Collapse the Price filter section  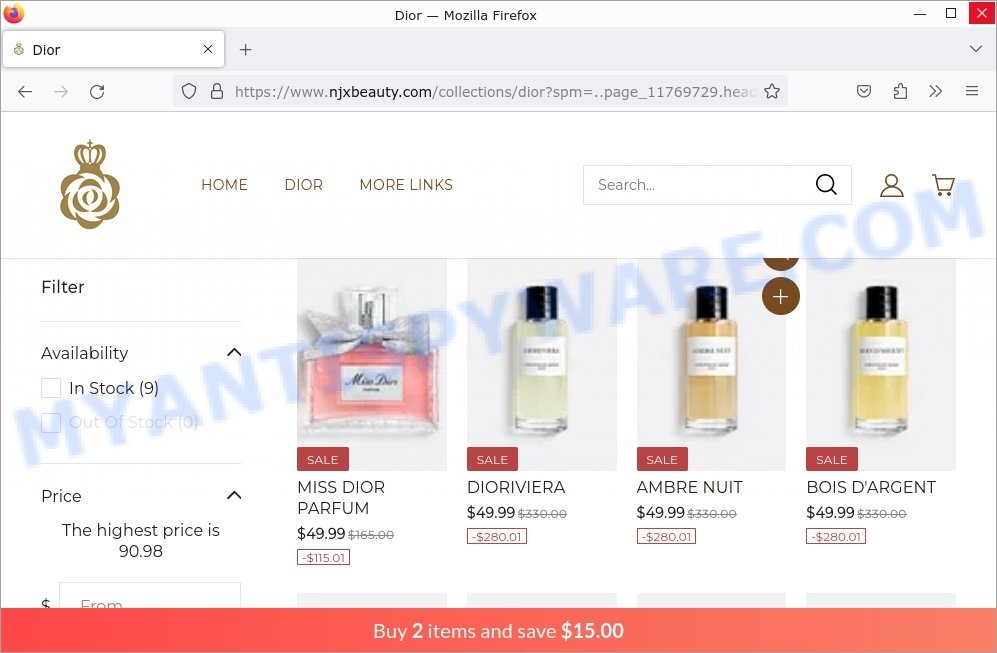234,495
